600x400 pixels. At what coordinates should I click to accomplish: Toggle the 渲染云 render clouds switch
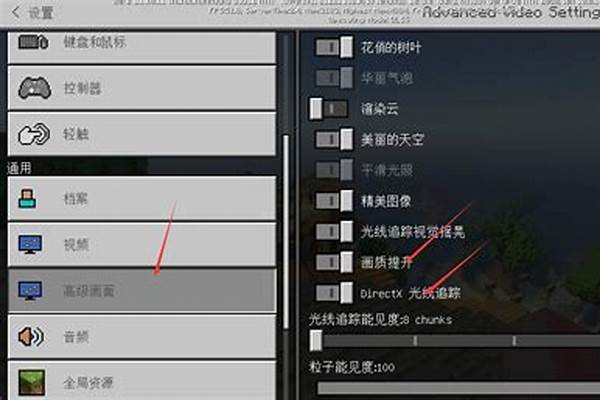(329, 109)
